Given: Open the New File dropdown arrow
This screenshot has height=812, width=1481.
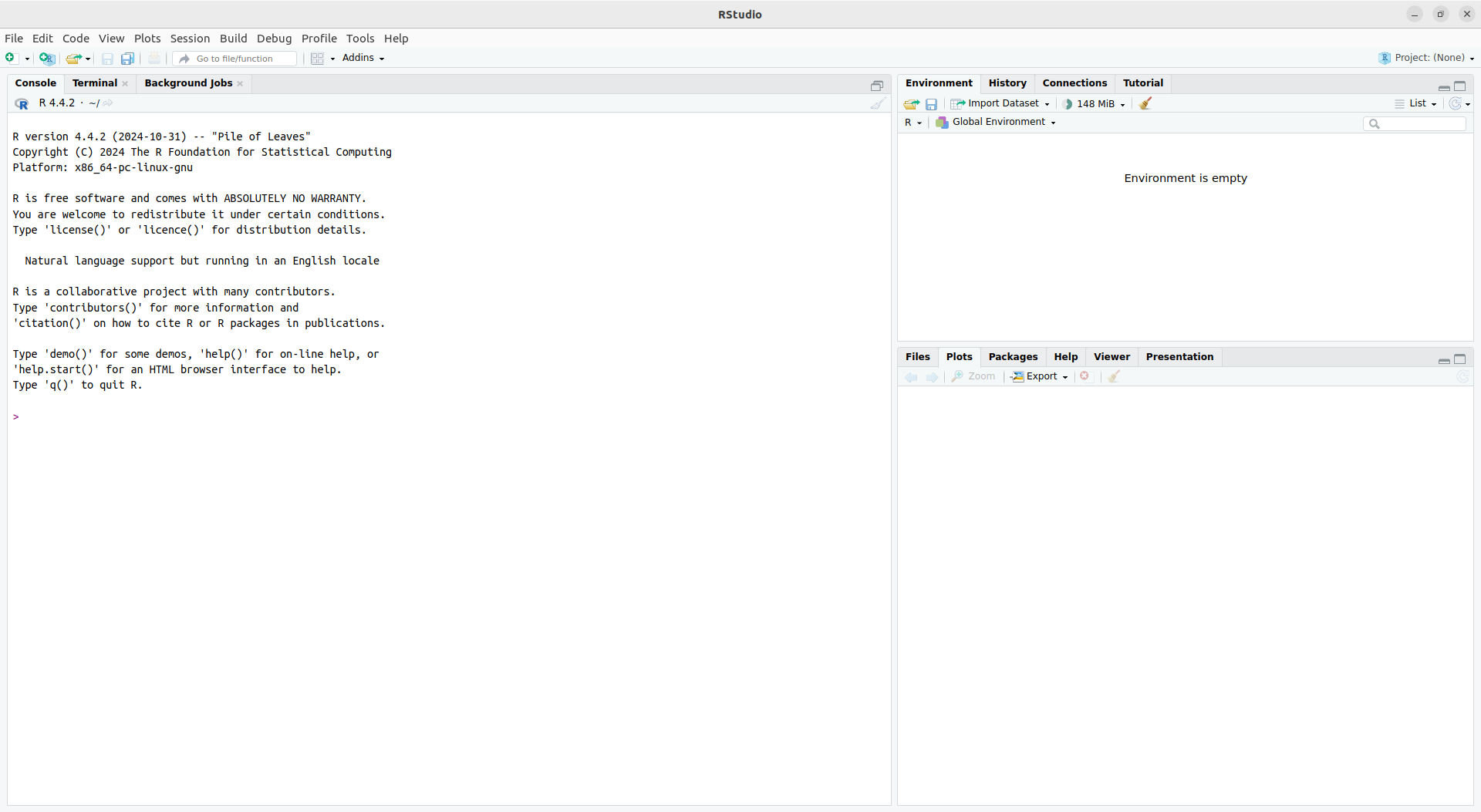Looking at the screenshot, I should pos(27,59).
